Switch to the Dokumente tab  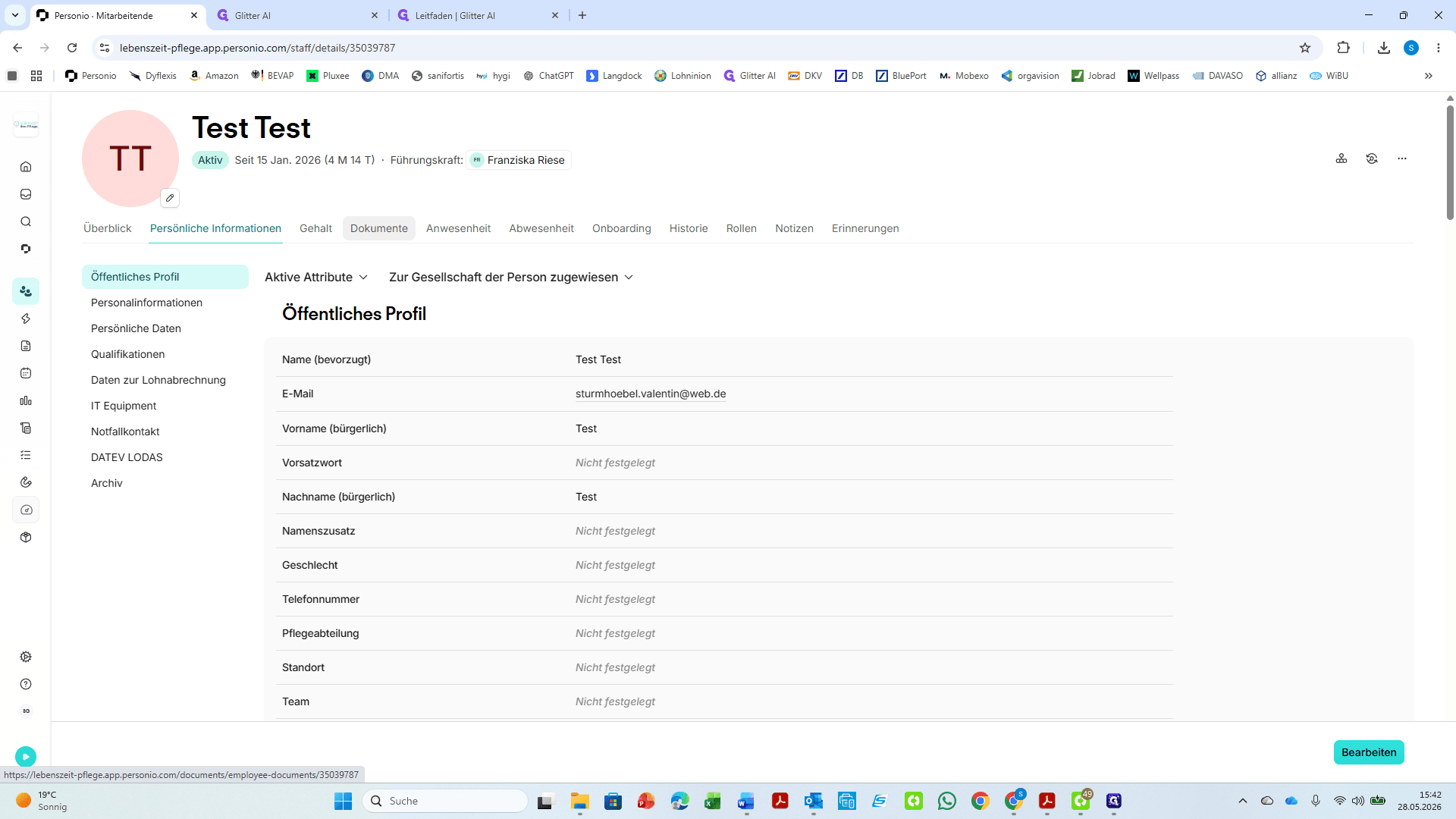(379, 228)
